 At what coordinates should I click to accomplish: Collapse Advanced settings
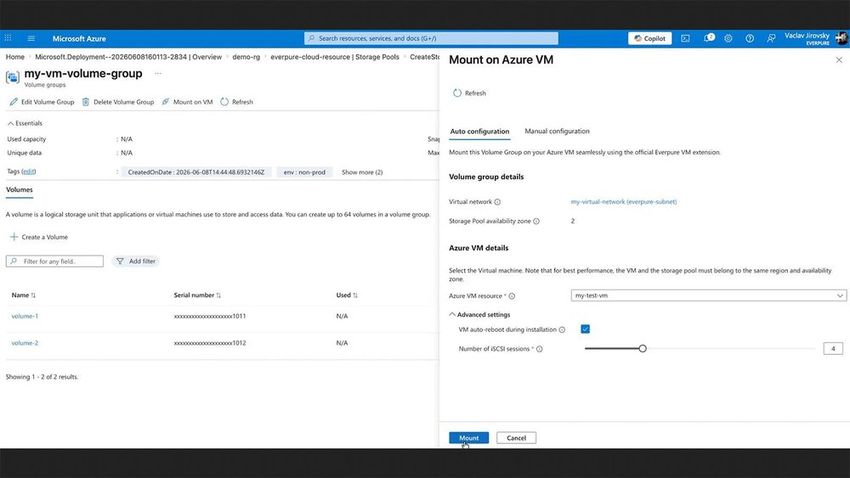point(480,314)
